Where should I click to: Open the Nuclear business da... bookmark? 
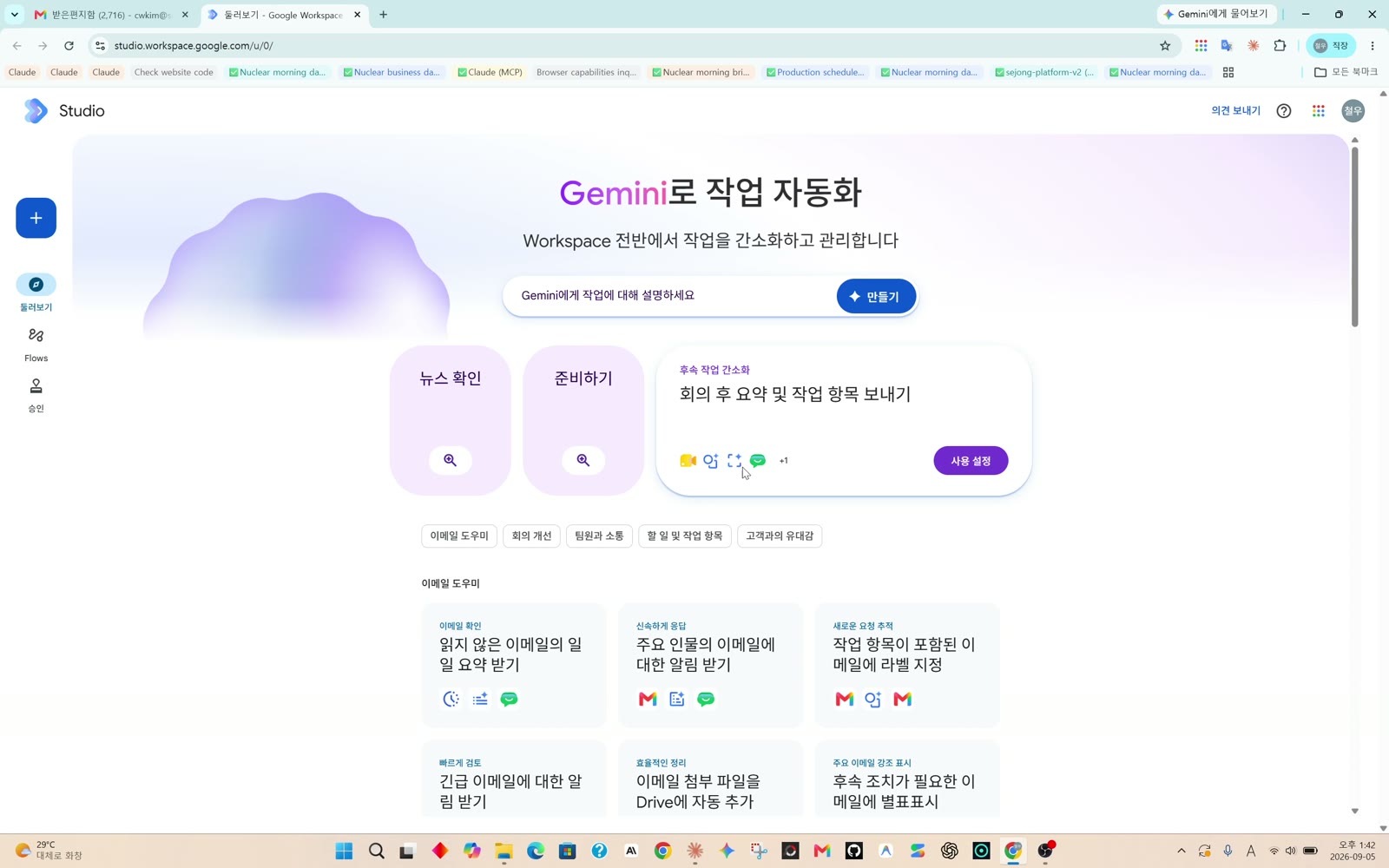click(x=392, y=72)
